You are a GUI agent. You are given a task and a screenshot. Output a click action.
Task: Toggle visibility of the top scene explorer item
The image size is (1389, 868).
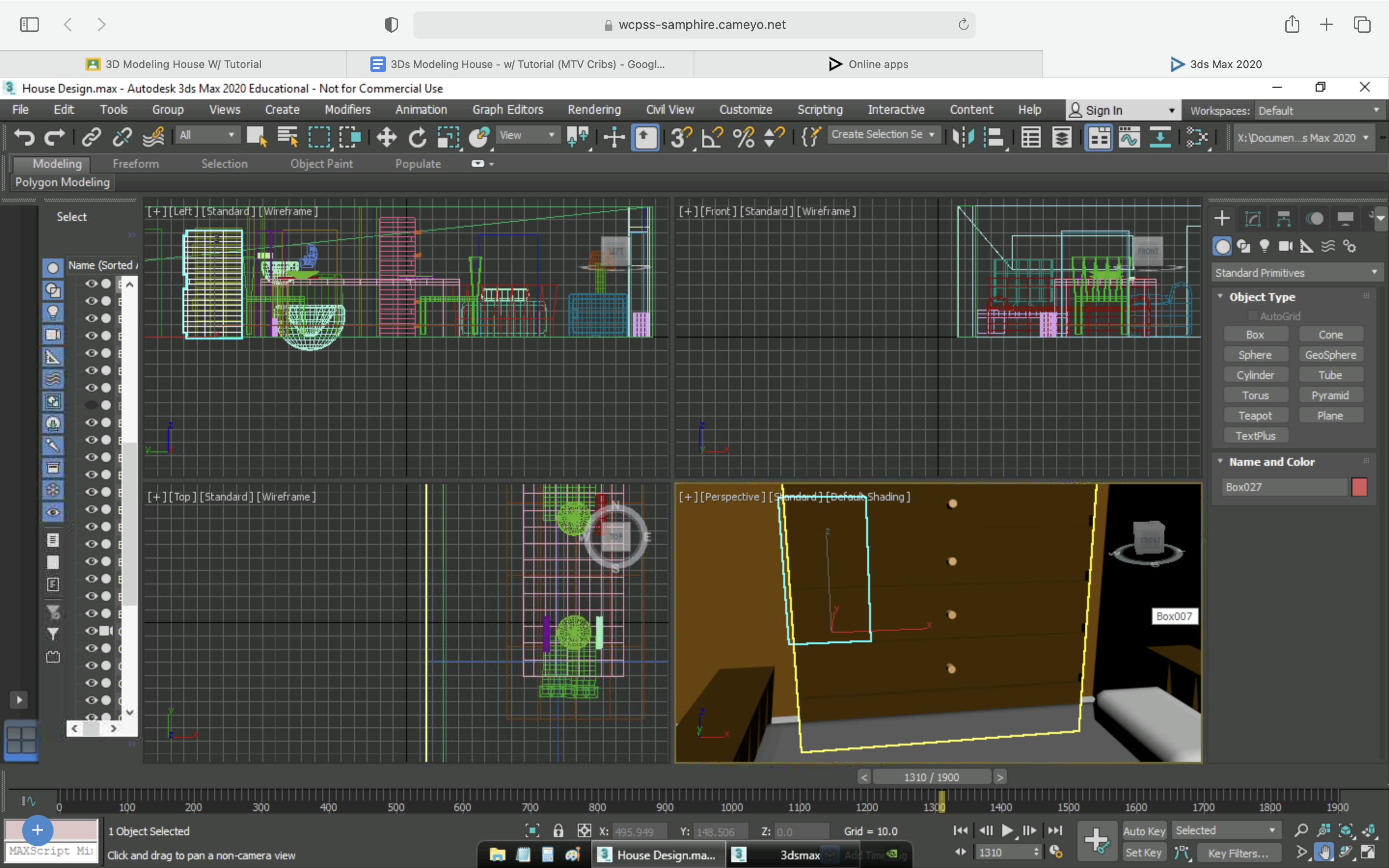coord(91,283)
